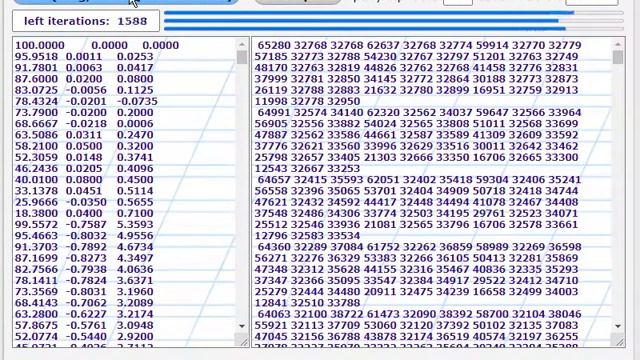Select value 64991 in right panel
640x360 pixels.
(274, 113)
